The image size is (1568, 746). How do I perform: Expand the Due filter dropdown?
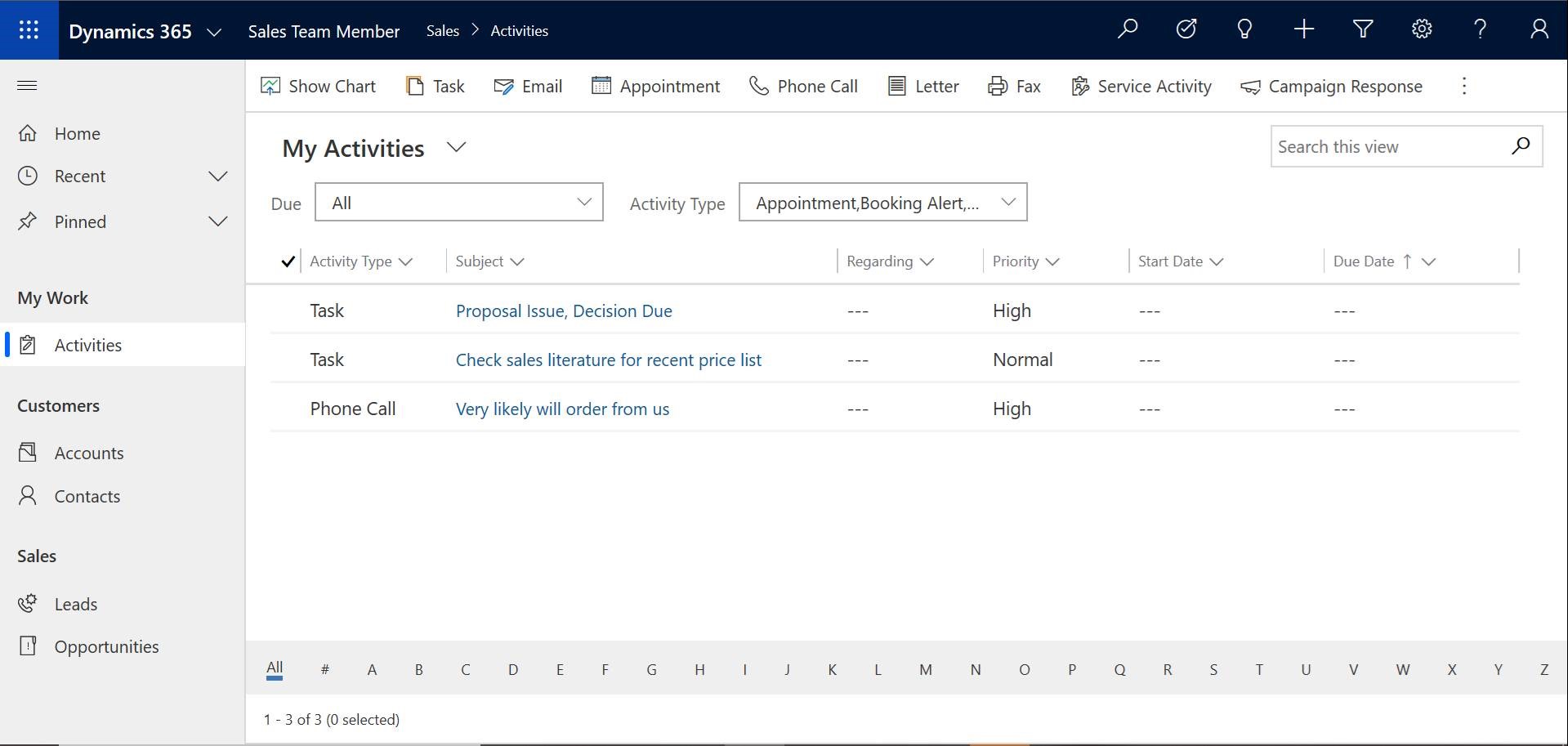click(x=458, y=203)
